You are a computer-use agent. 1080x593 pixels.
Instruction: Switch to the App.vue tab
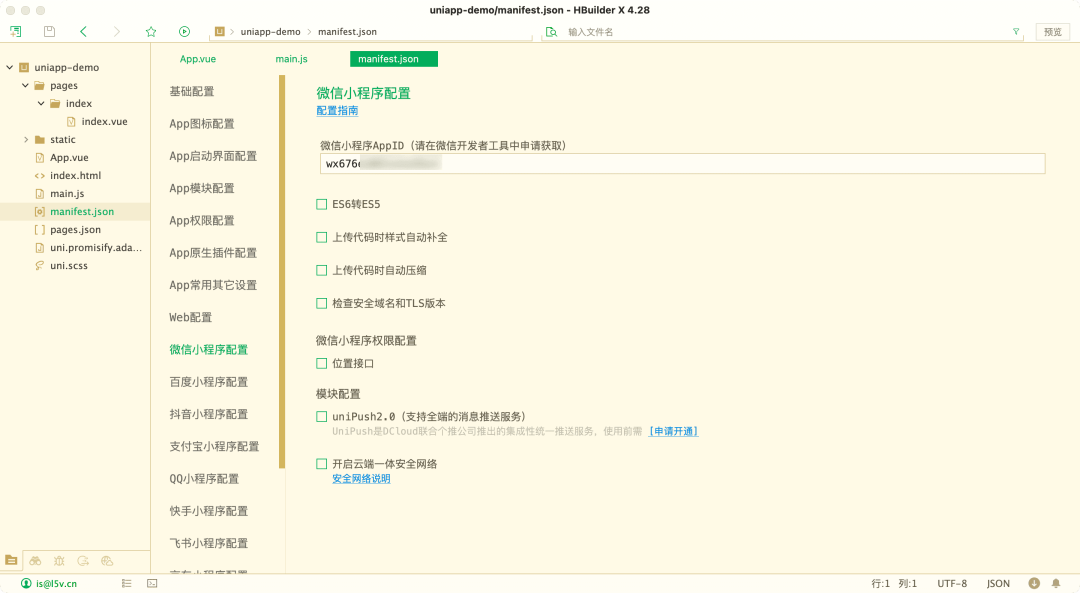pos(198,59)
